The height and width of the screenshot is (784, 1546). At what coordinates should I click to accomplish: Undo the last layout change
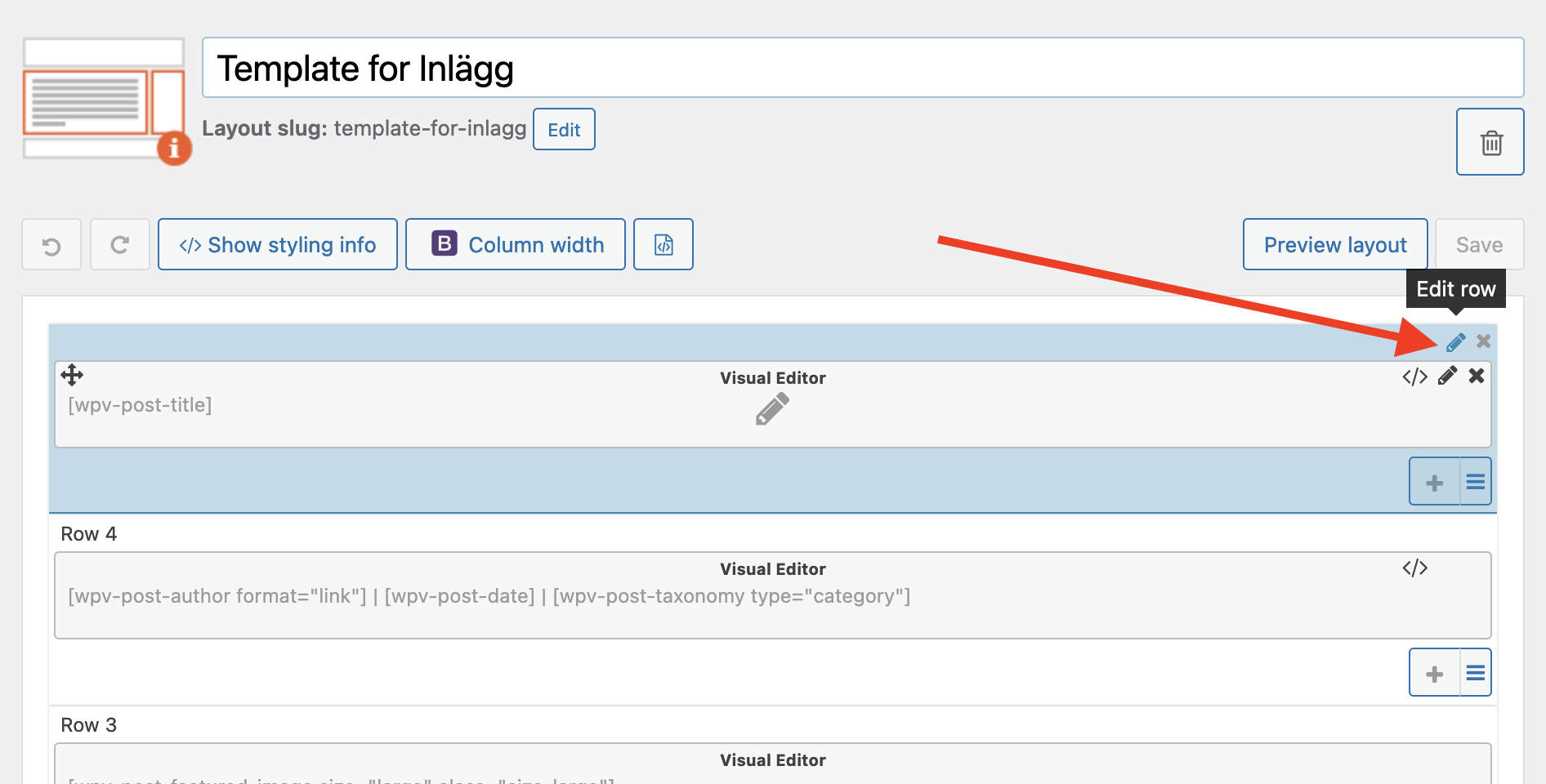point(51,244)
